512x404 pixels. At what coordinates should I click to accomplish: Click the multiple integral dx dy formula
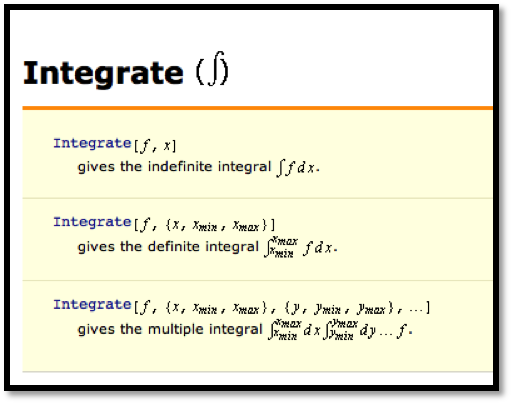click(x=340, y=330)
